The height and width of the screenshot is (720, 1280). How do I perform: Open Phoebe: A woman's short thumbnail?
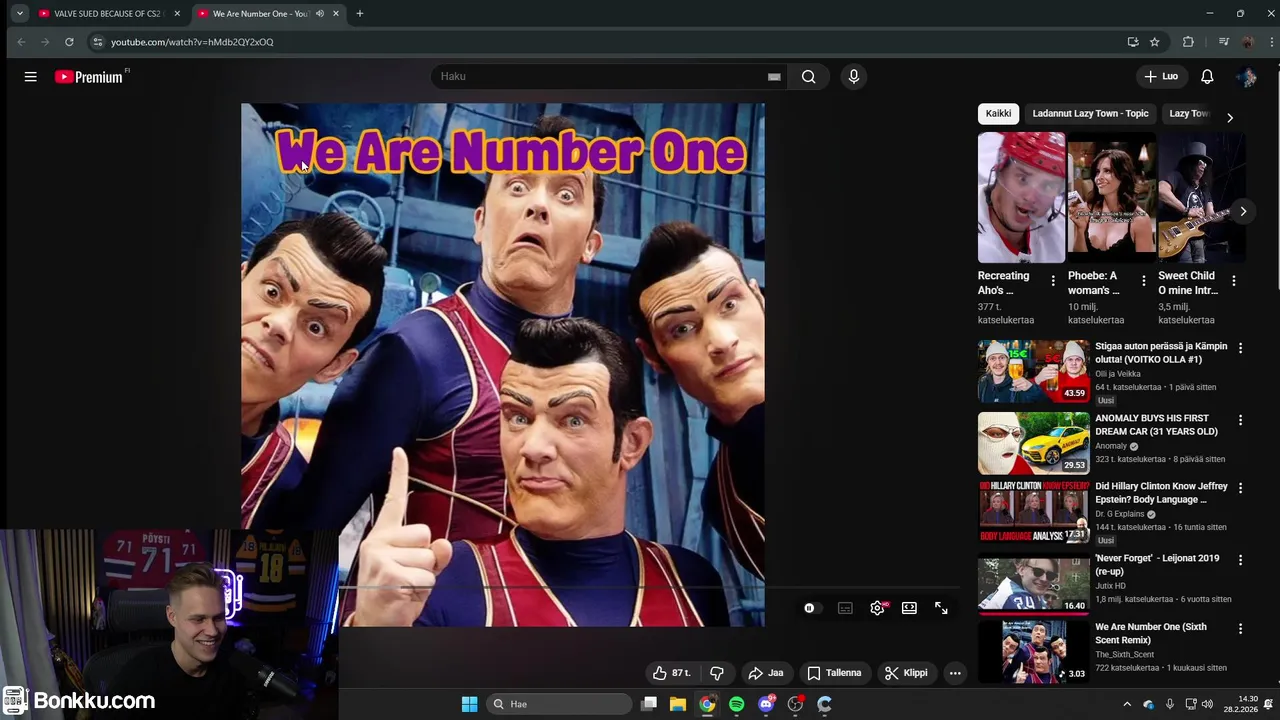(x=1111, y=198)
